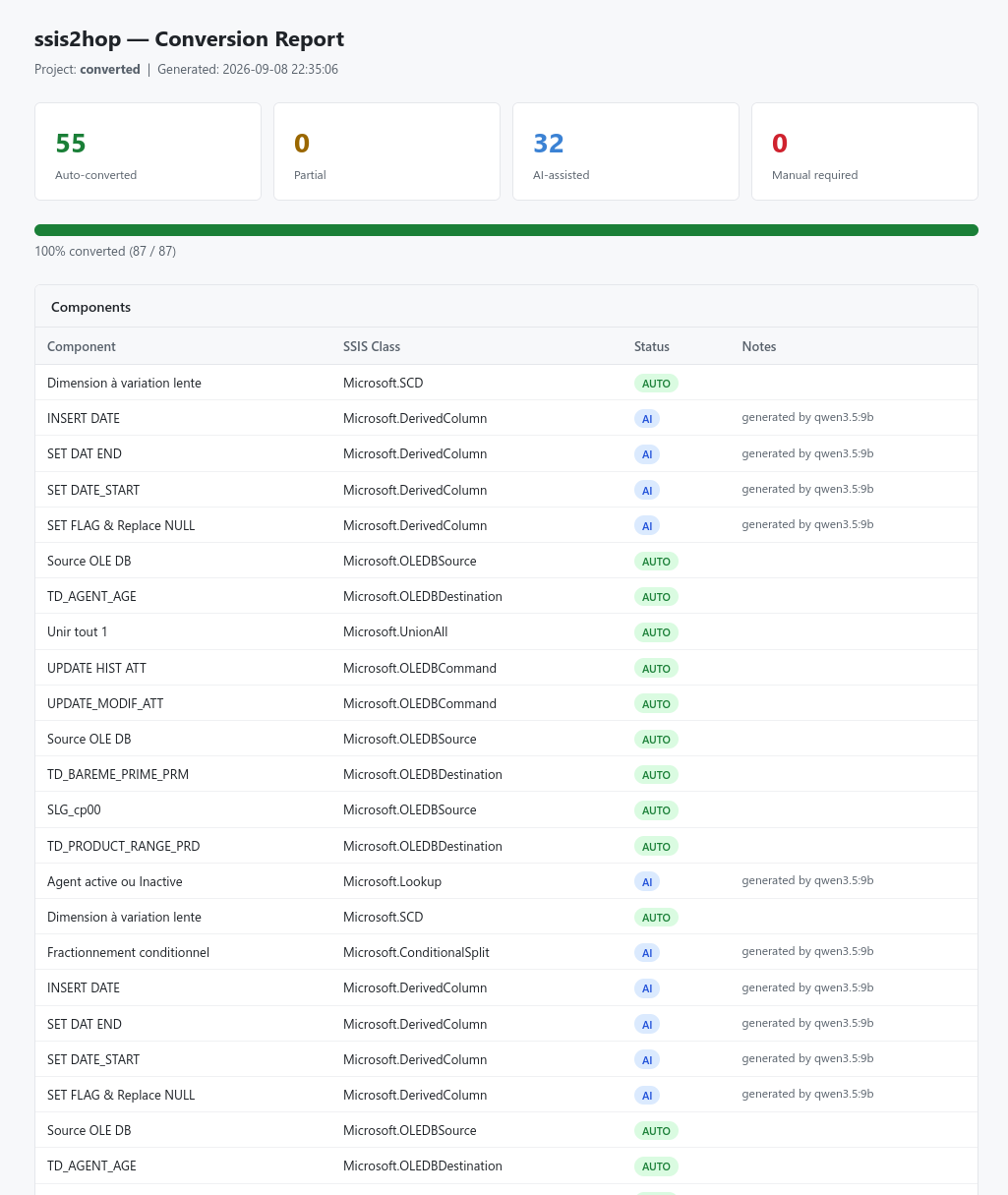Click the 'Notes' column header
The height and width of the screenshot is (1195, 1008).
click(x=759, y=346)
